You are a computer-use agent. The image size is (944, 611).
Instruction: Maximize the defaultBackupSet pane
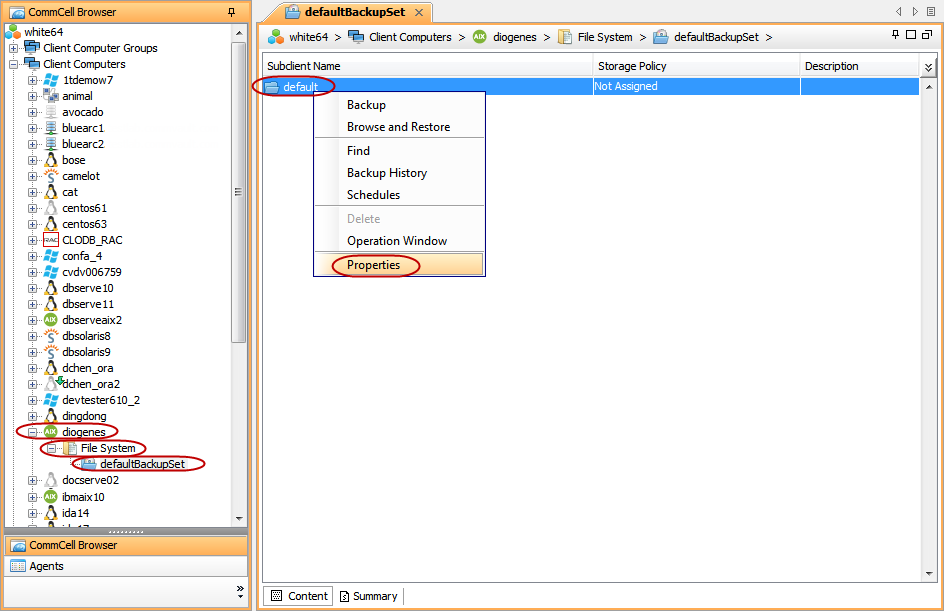[x=911, y=35]
